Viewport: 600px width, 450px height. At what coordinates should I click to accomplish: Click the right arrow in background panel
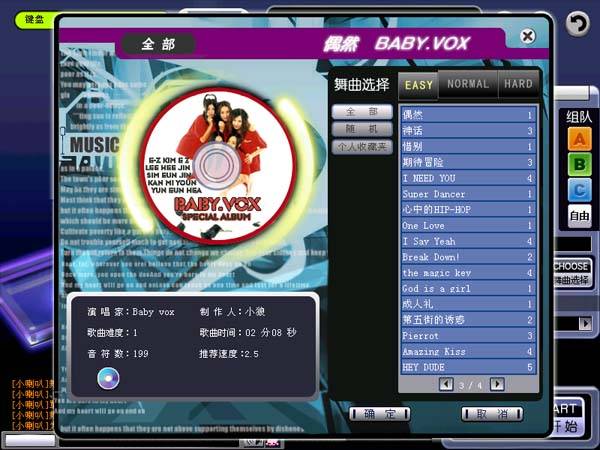coord(585,323)
